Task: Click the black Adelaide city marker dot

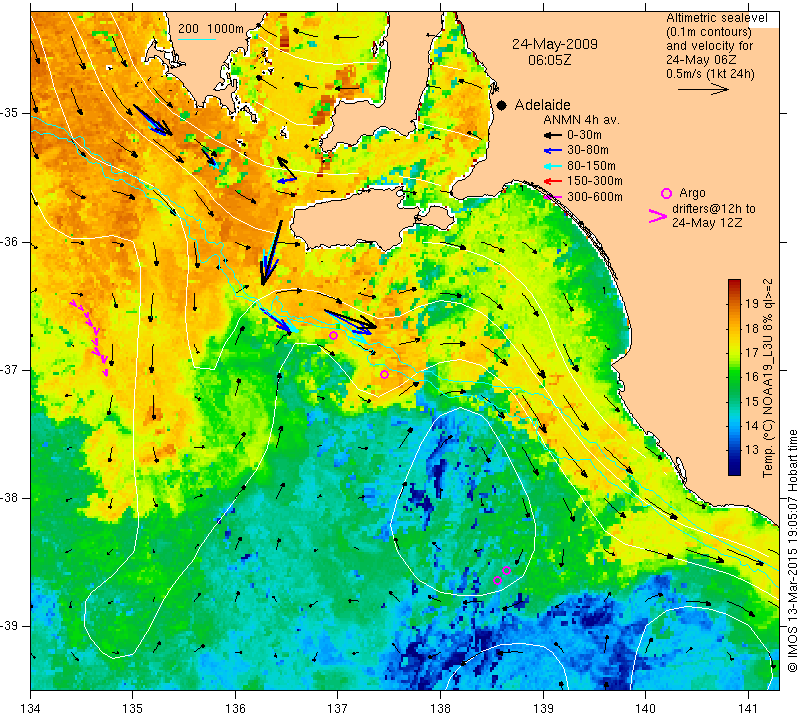Action: (x=502, y=105)
